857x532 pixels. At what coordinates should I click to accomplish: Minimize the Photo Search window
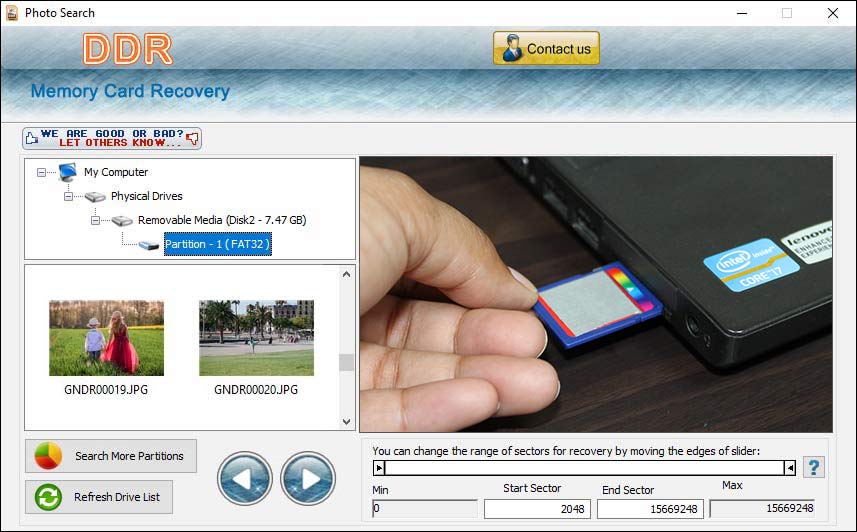click(x=742, y=13)
